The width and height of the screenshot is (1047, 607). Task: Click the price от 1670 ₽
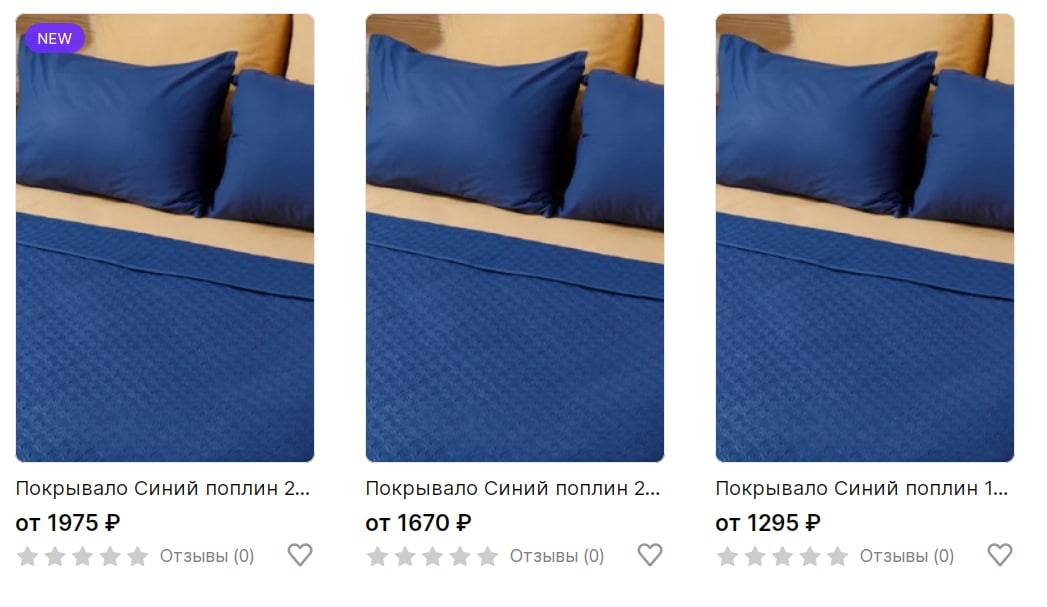419,523
